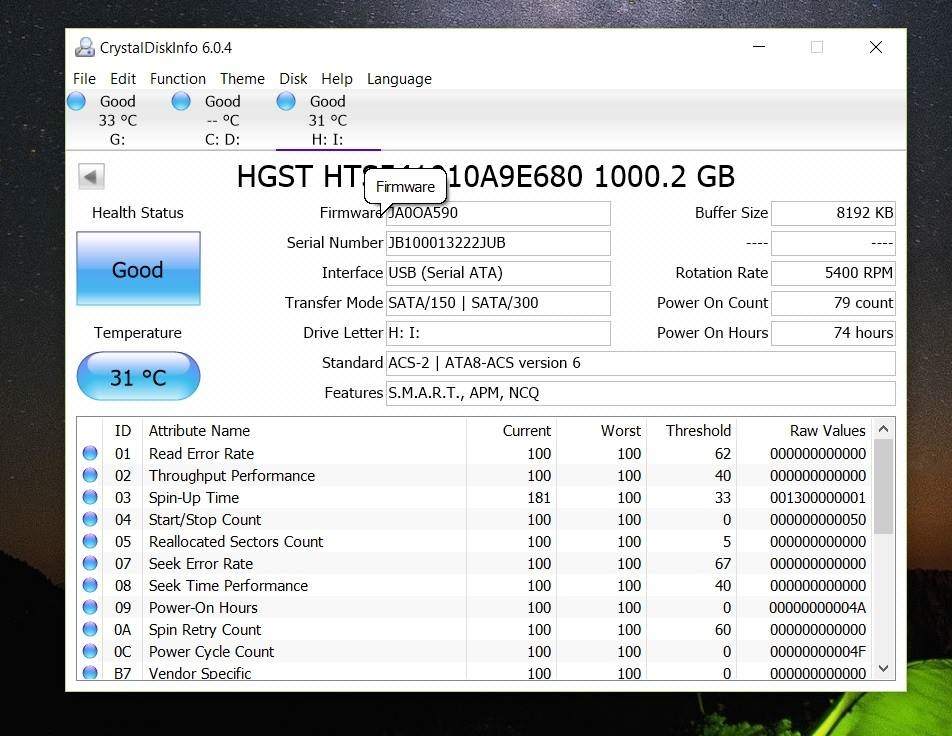Click the disk model title HGST 1000.2 GB
This screenshot has width=952, height=736.
pos(486,177)
